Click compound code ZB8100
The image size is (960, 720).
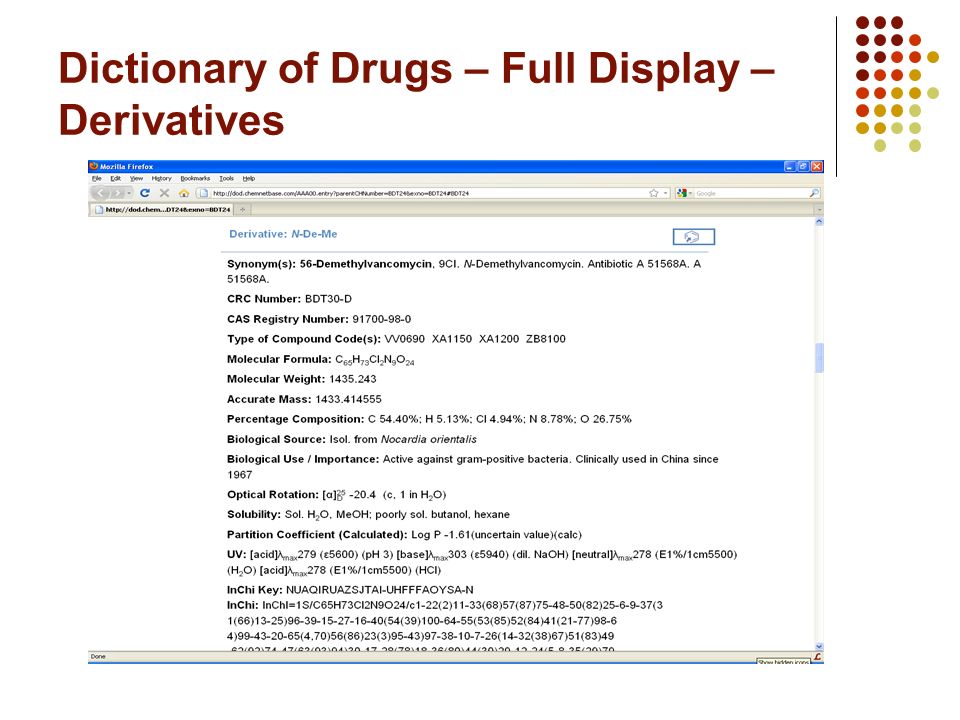pyautogui.click(x=546, y=339)
